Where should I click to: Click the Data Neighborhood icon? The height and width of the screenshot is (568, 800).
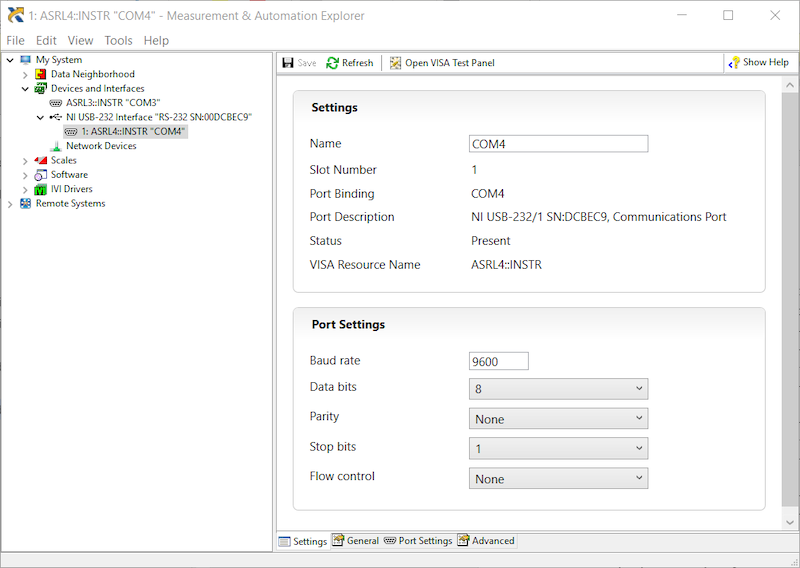pos(40,74)
